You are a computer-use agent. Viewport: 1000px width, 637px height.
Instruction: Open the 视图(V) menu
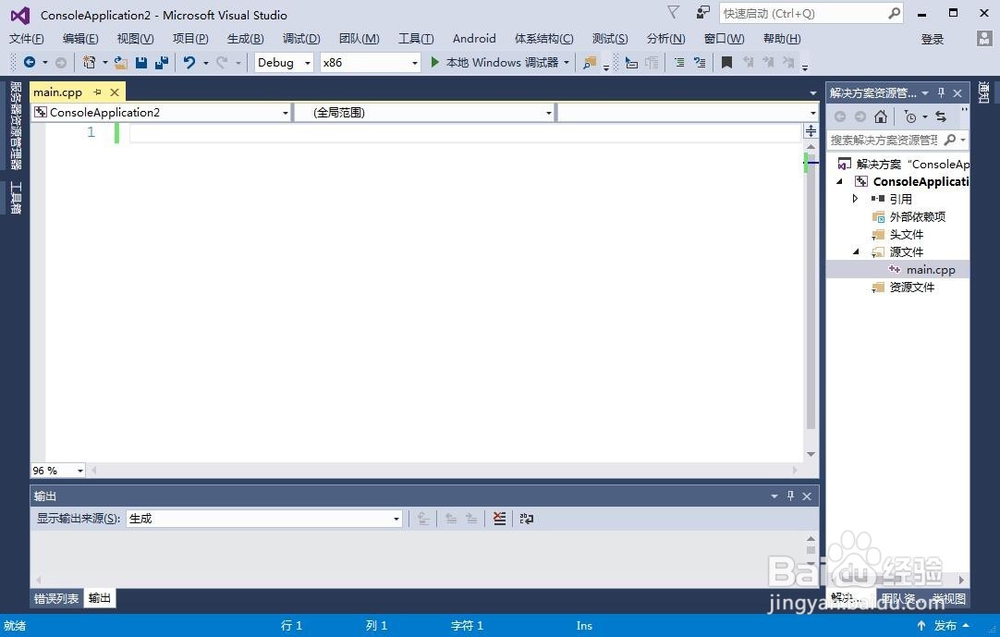coord(135,38)
